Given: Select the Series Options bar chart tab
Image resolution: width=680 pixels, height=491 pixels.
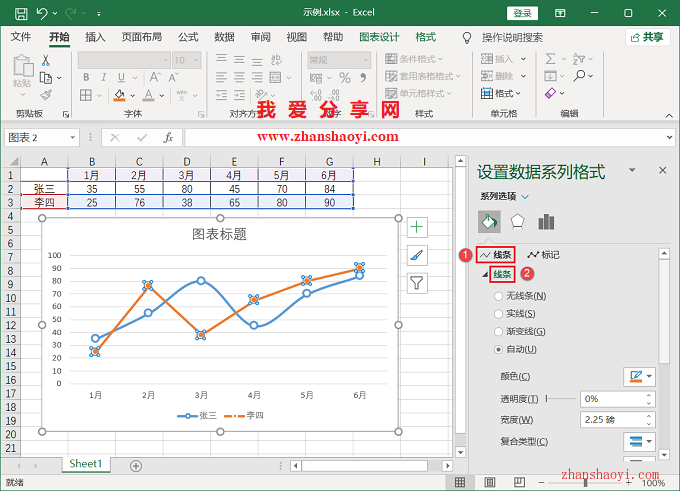Looking at the screenshot, I should coord(546,222).
